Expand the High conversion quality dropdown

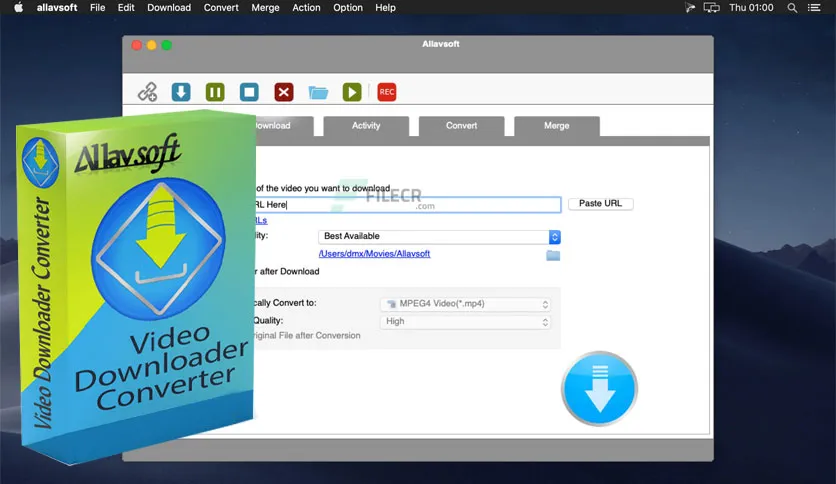465,322
